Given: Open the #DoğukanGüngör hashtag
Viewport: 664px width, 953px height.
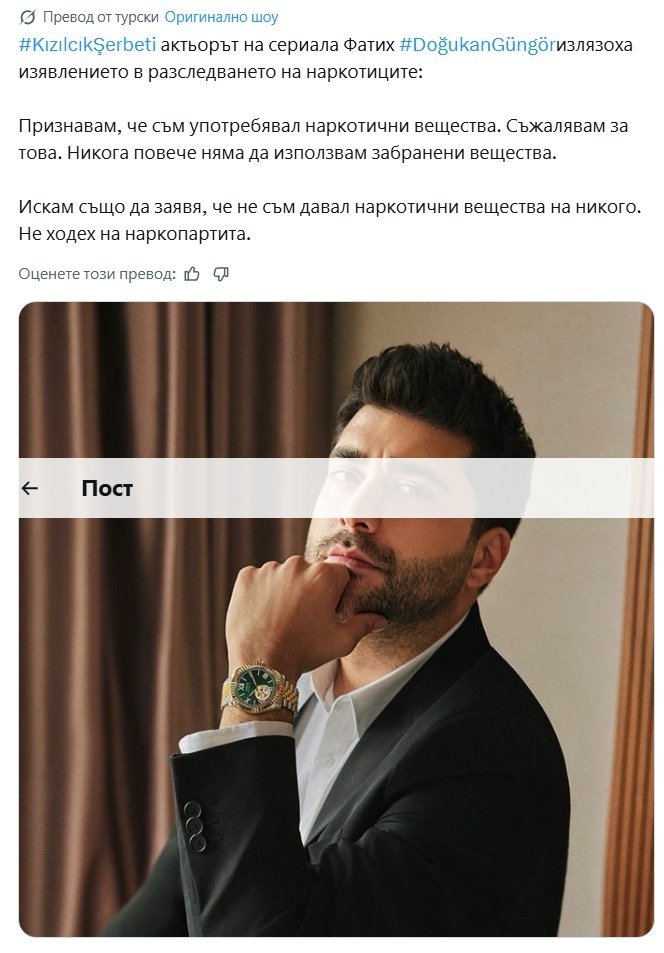Looking at the screenshot, I should pos(477,45).
